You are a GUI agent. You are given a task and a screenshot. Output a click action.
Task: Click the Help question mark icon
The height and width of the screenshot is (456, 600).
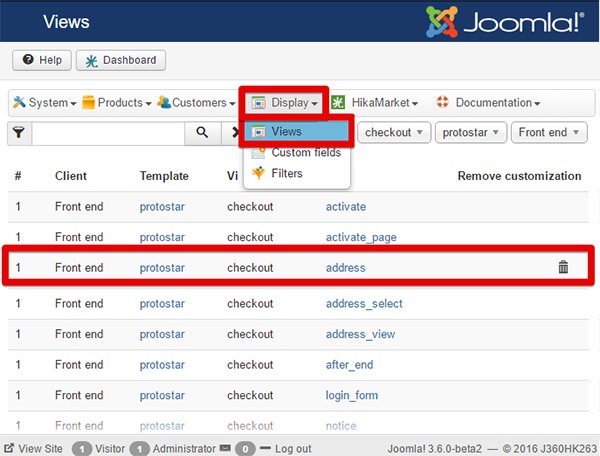tap(28, 59)
